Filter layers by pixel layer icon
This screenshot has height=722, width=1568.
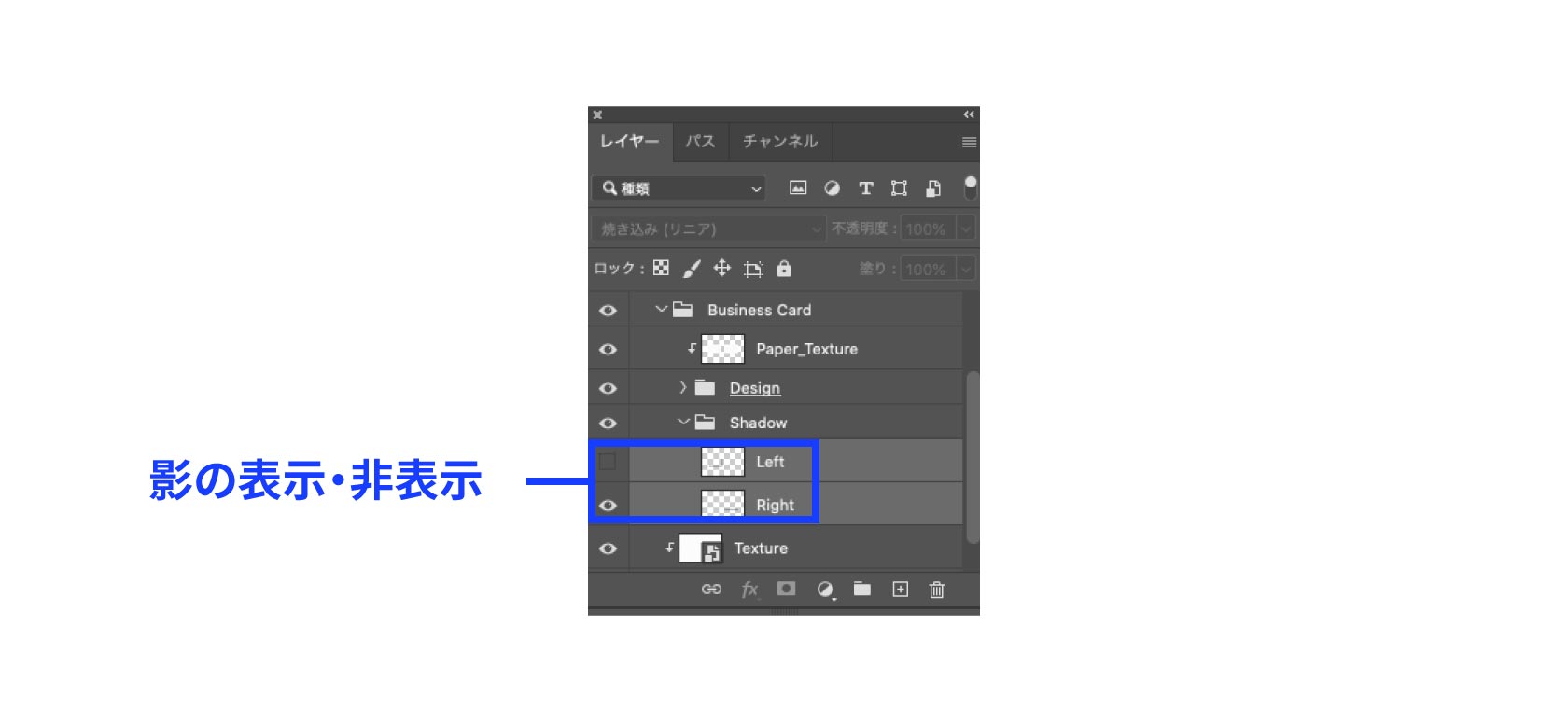(x=798, y=188)
